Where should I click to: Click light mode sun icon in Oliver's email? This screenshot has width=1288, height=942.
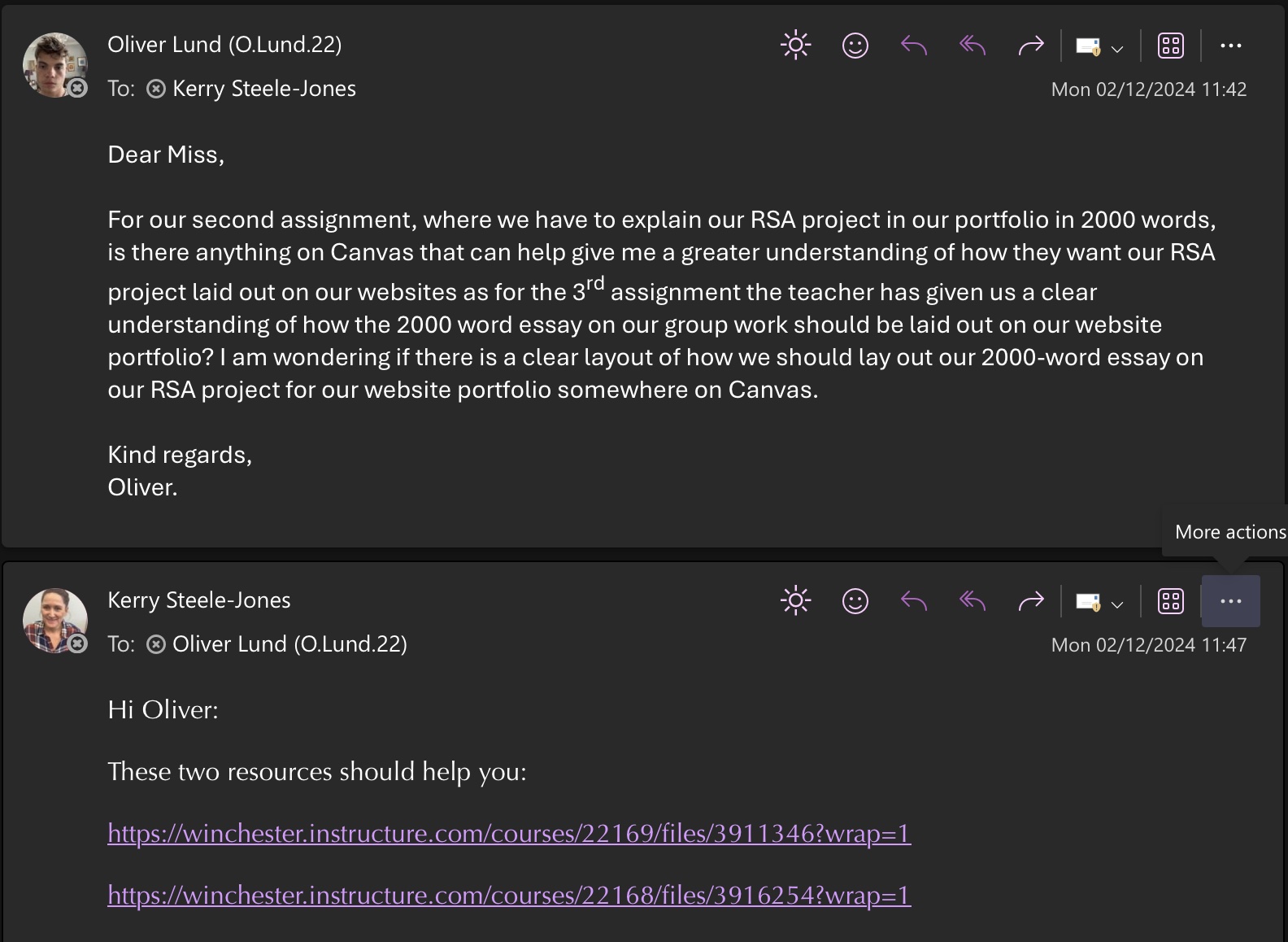pos(795,46)
